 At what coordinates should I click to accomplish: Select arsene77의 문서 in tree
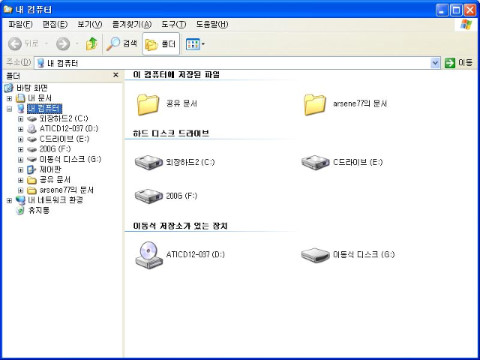(x=66, y=190)
